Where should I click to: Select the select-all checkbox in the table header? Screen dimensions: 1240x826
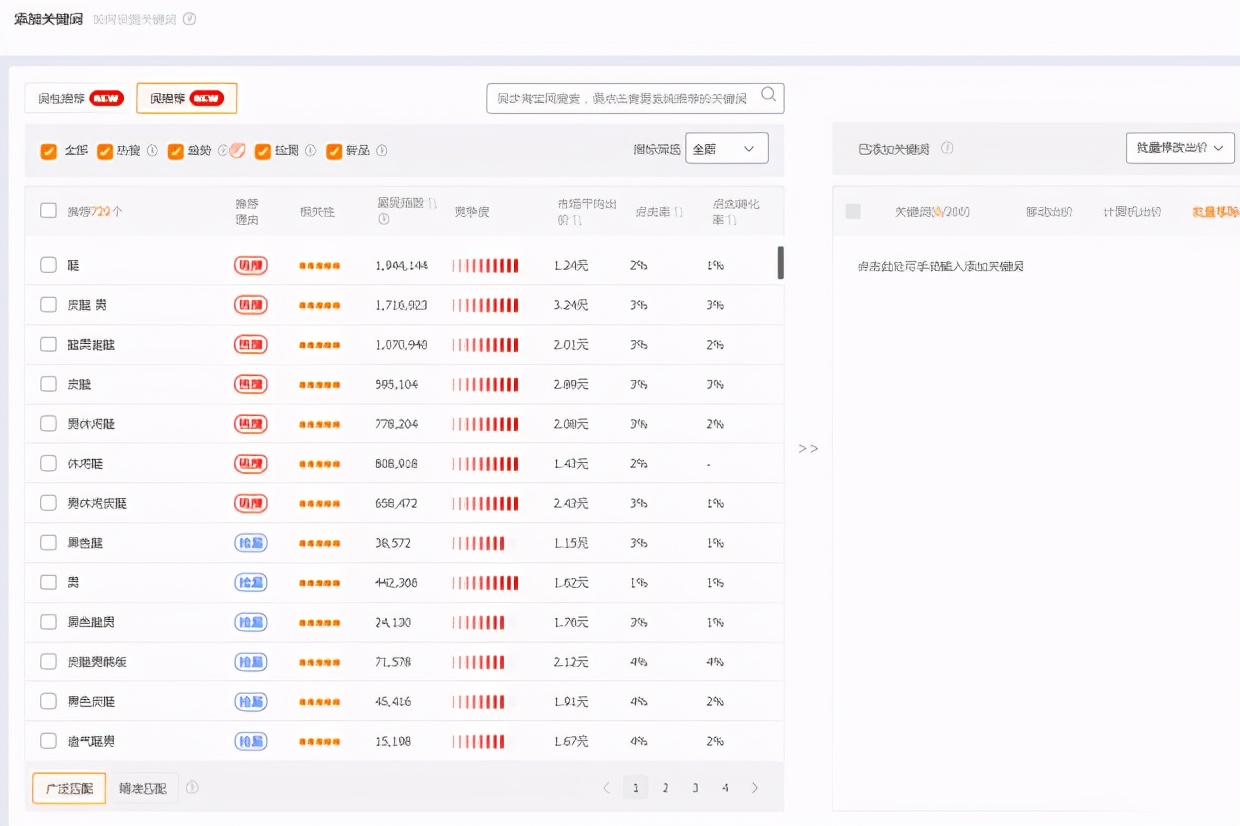click(48, 210)
